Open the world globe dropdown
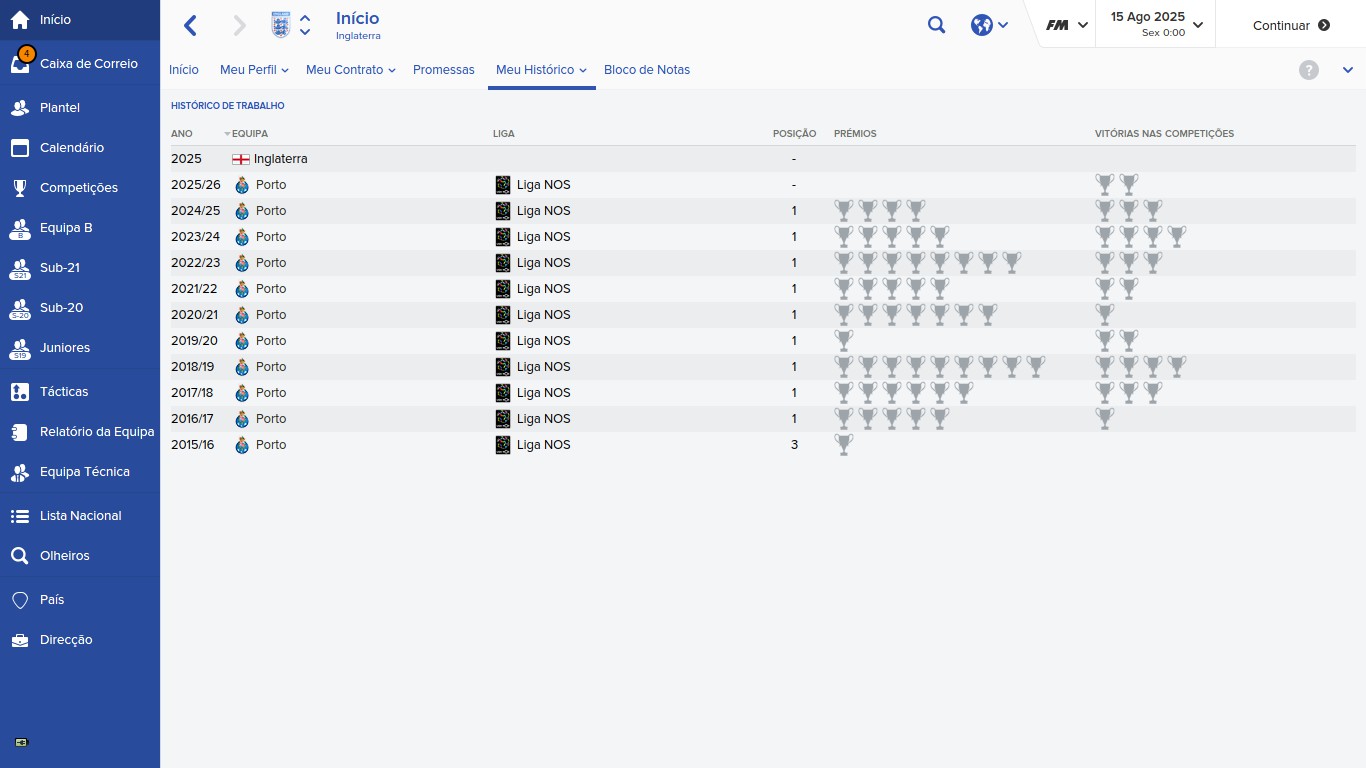 (x=989, y=26)
